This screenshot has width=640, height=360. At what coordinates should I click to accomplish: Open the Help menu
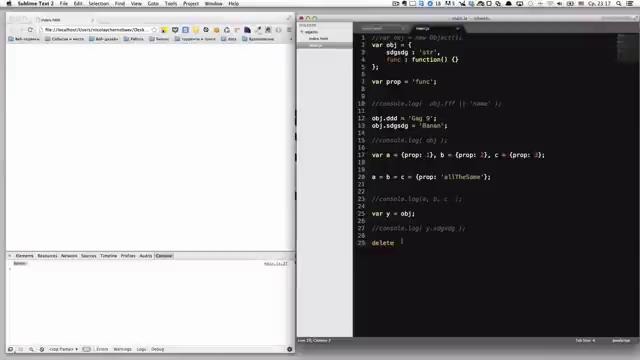pos(233,4)
